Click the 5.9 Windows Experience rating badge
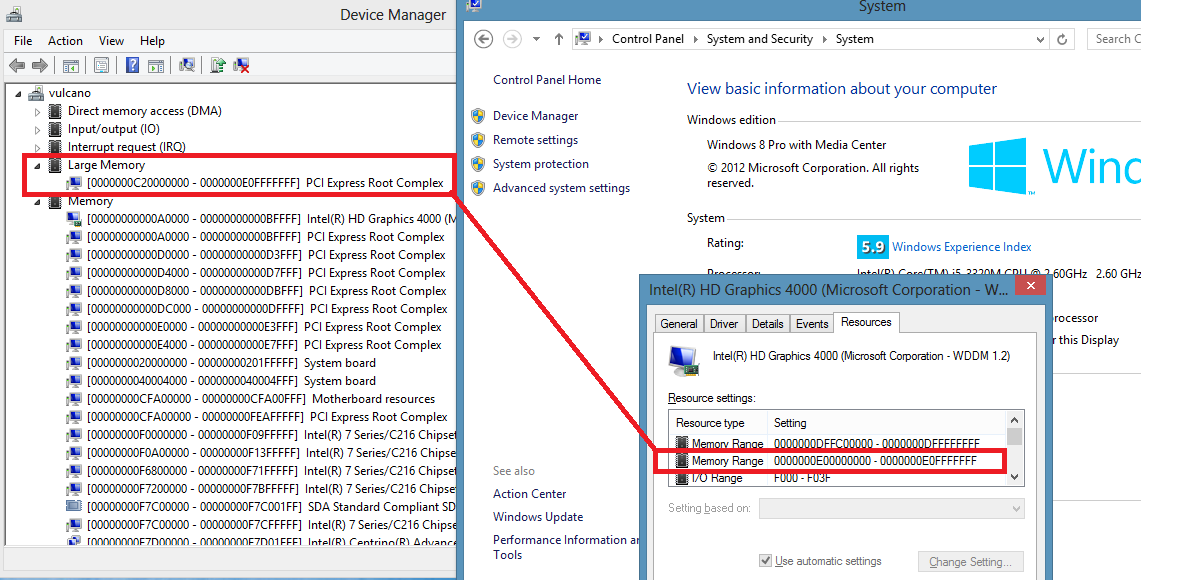 [872, 247]
